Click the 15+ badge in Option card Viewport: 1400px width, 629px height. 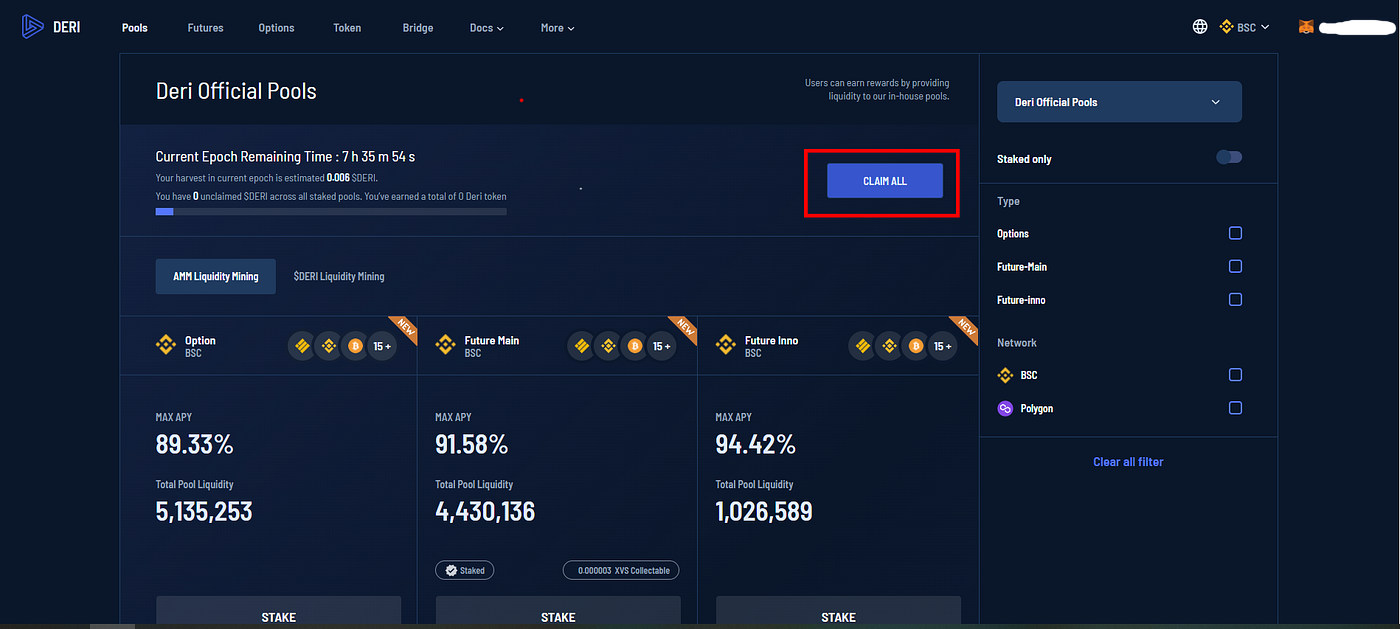tap(382, 346)
